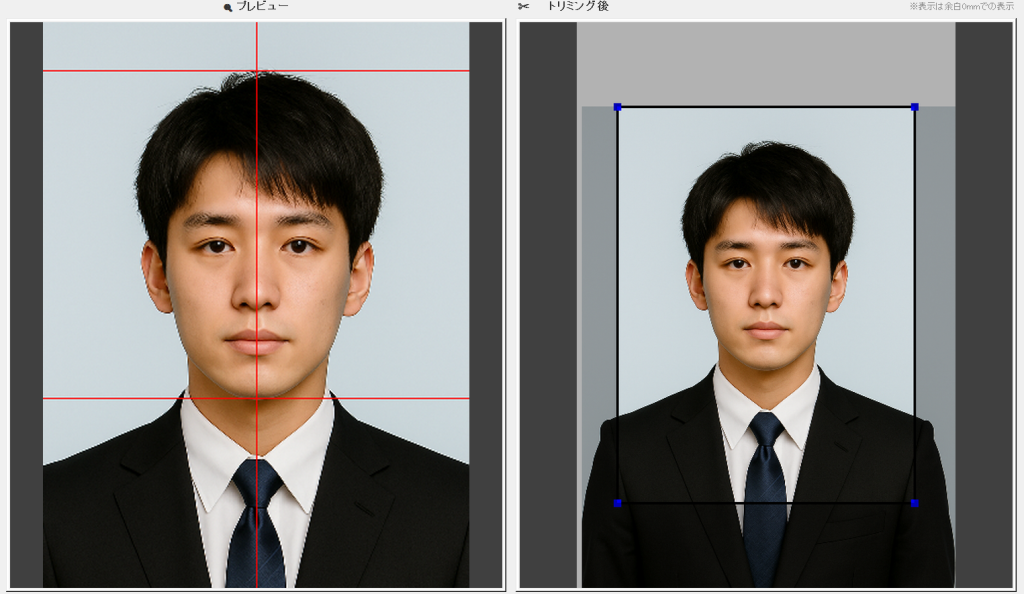Select the top-left blue crop handle
This screenshot has width=1024, height=594.
click(617, 107)
